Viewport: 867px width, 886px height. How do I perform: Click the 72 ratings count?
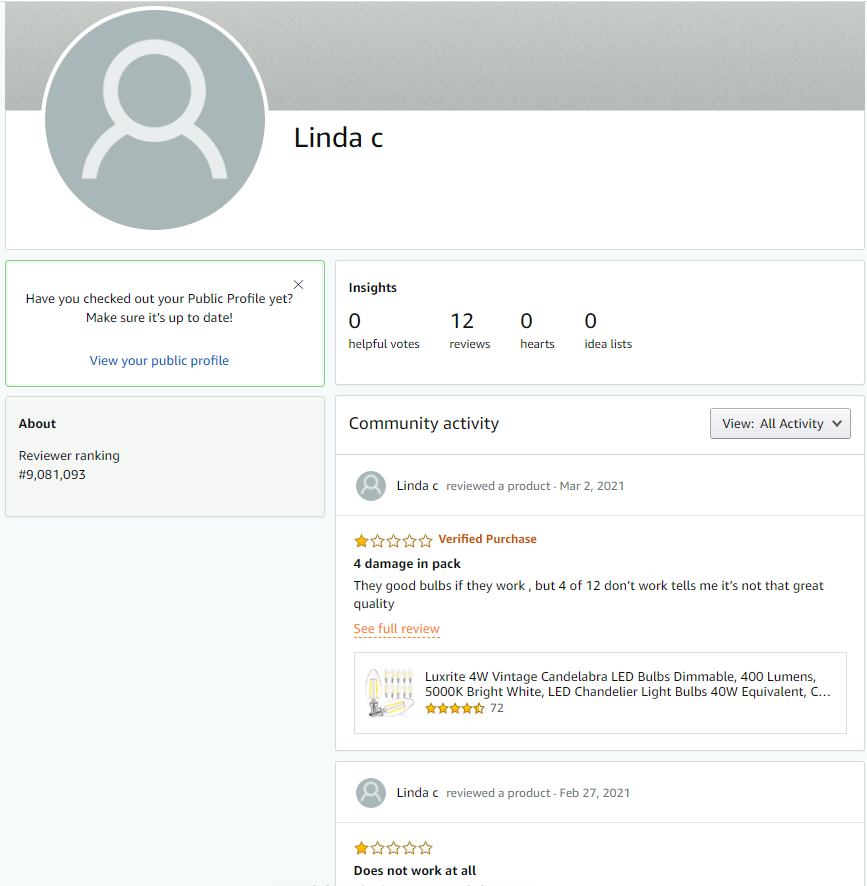tap(497, 708)
